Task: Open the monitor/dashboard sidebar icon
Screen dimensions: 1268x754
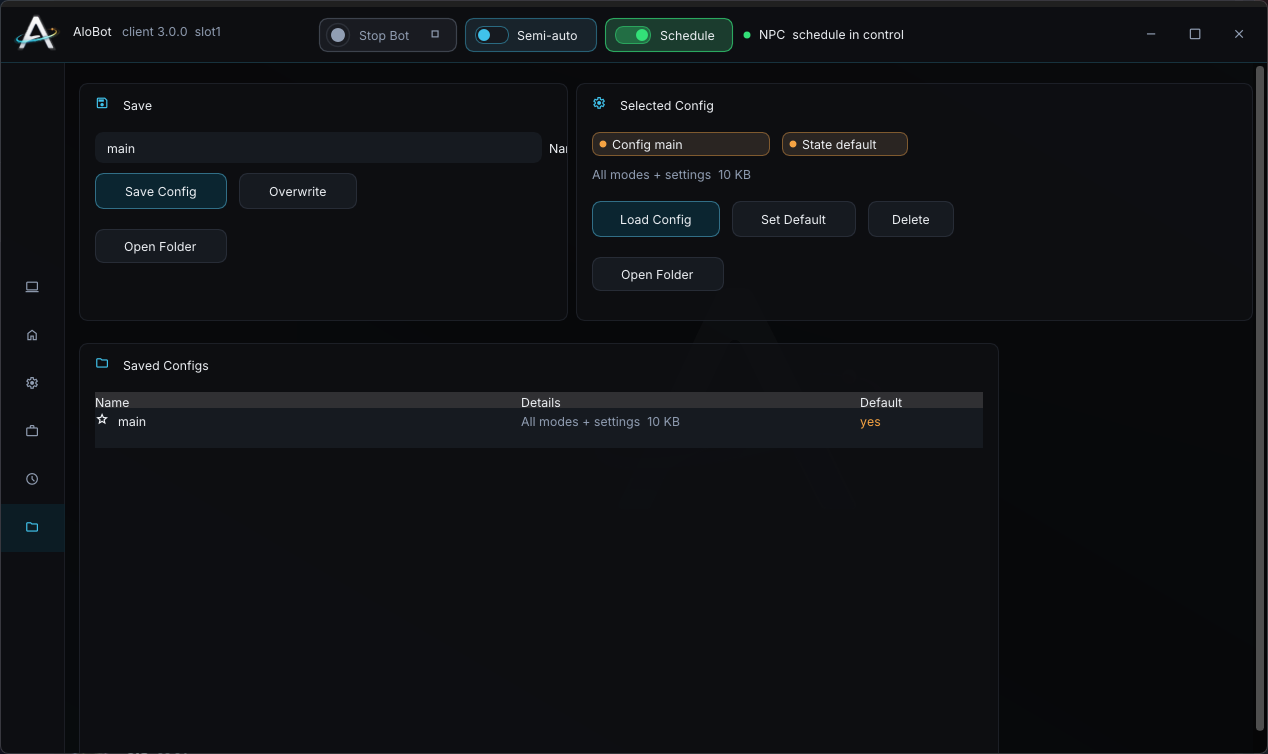Action: 32,287
